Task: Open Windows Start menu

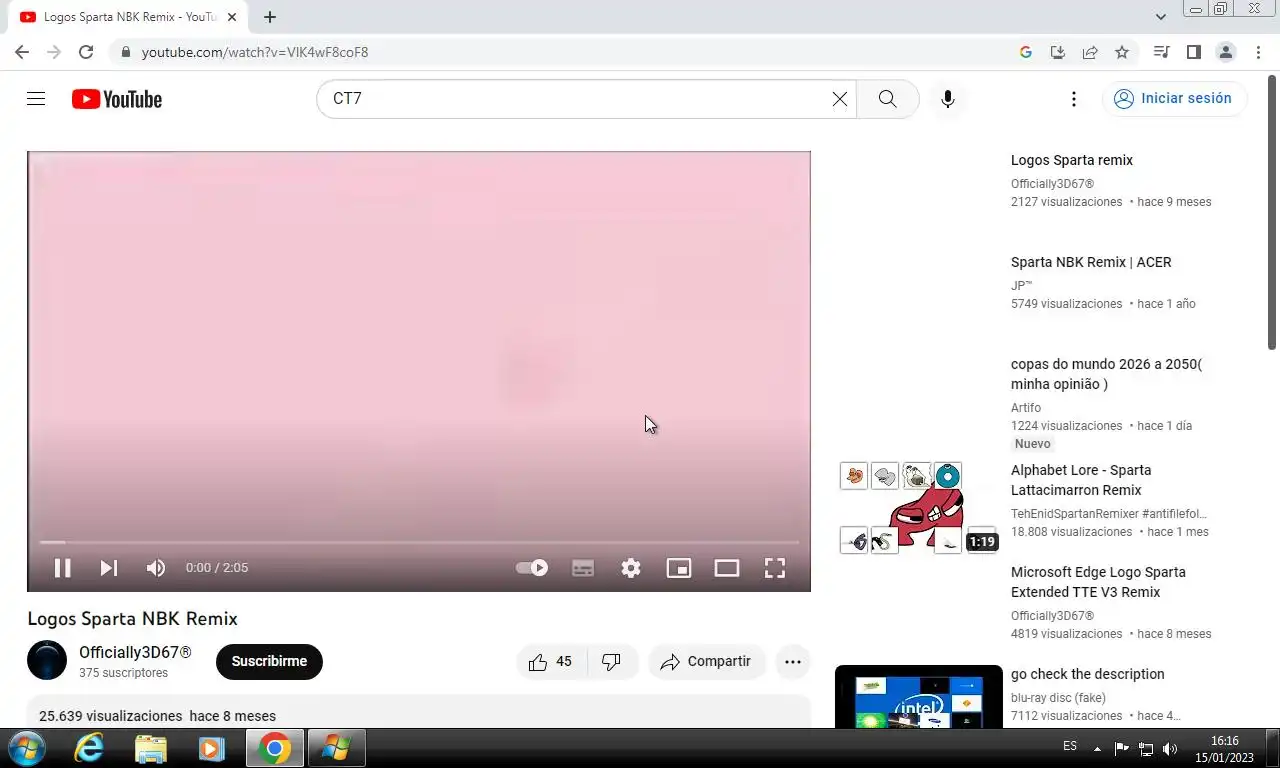Action: [26, 748]
